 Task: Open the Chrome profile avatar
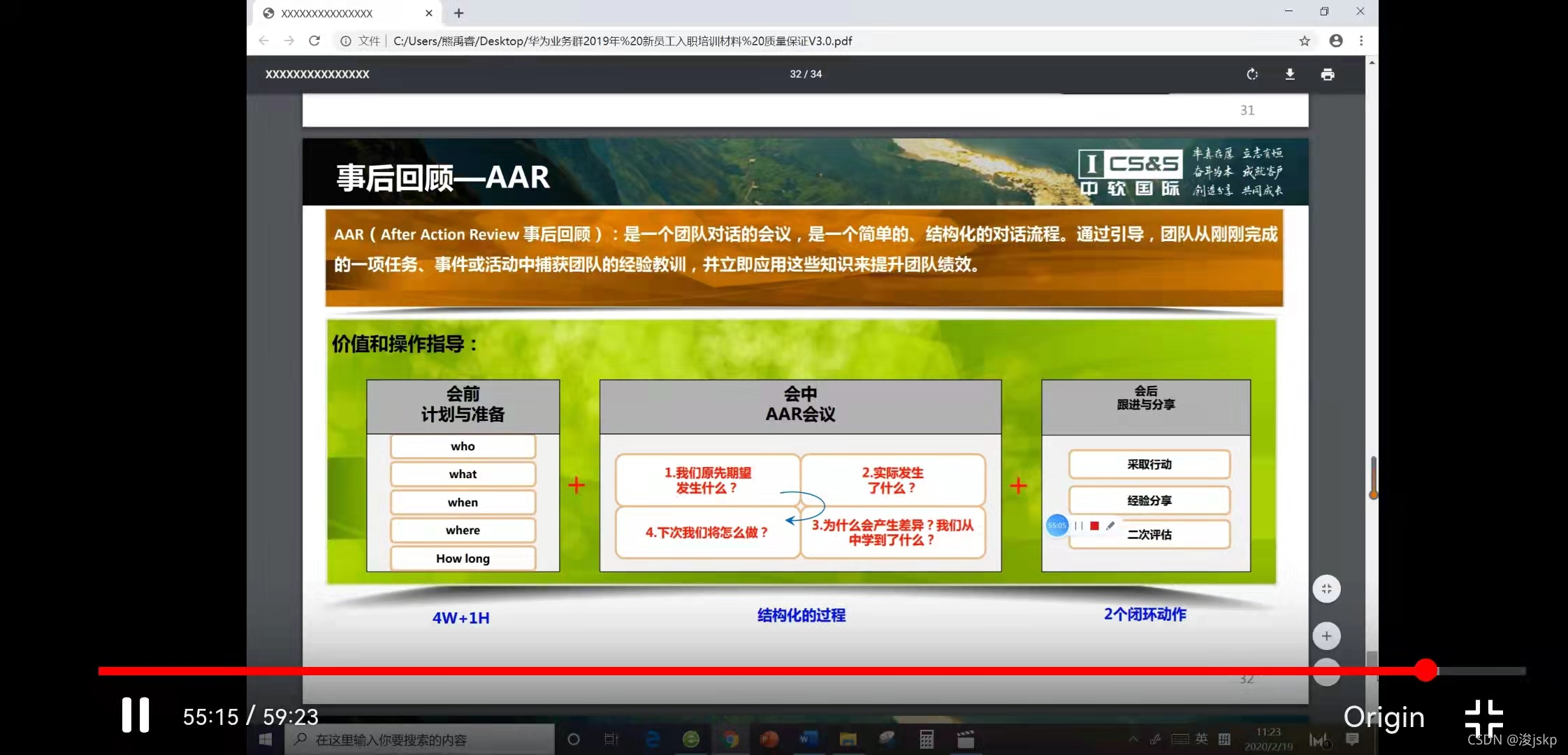click(x=1335, y=41)
